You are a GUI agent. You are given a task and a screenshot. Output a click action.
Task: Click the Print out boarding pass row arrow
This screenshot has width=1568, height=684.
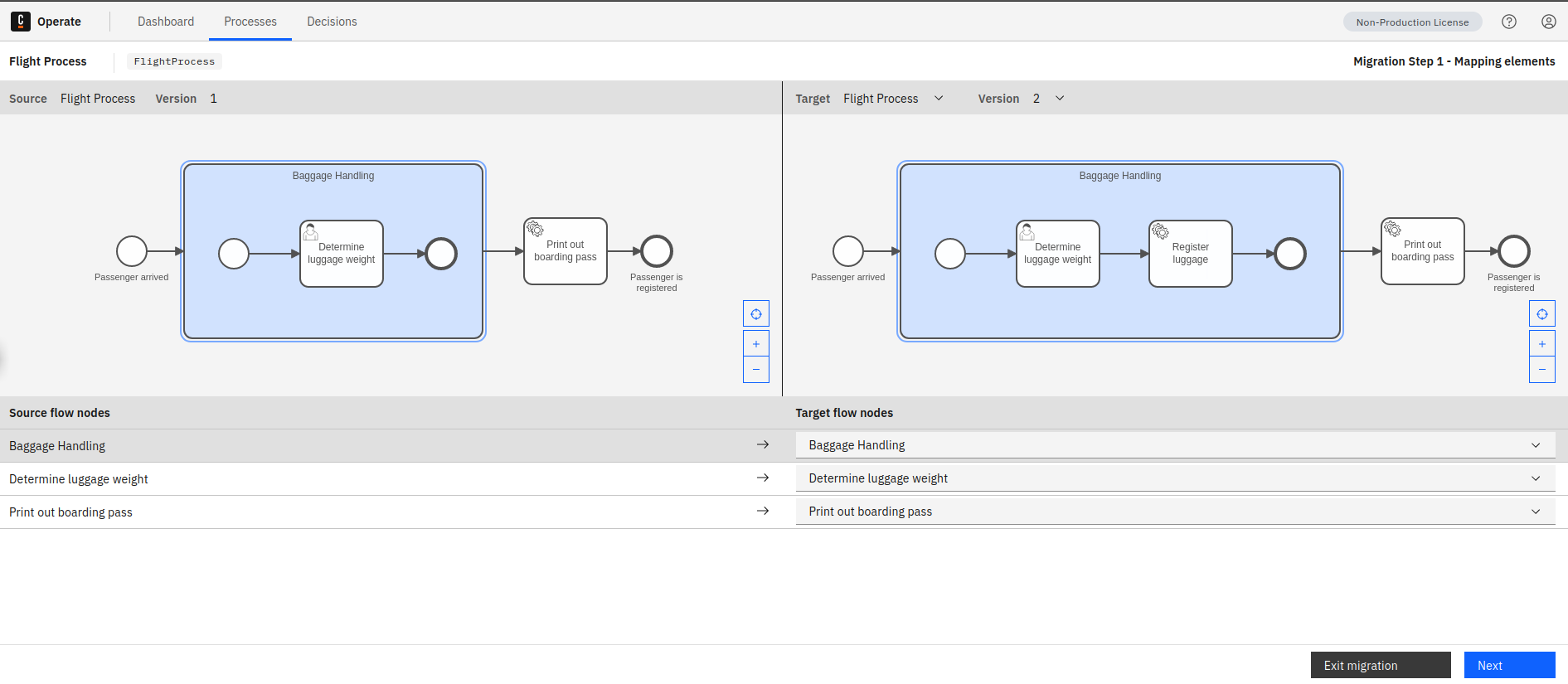(x=763, y=512)
